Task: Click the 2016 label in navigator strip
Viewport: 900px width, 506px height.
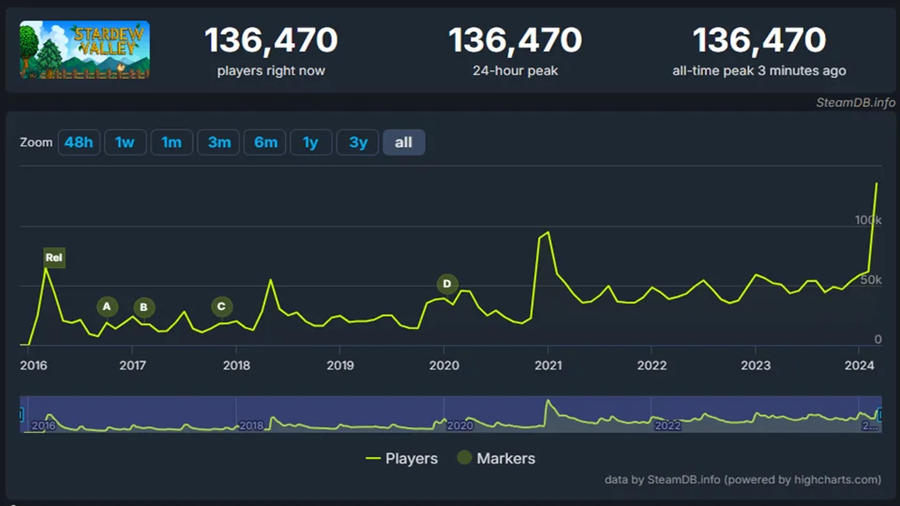Action: [44, 426]
